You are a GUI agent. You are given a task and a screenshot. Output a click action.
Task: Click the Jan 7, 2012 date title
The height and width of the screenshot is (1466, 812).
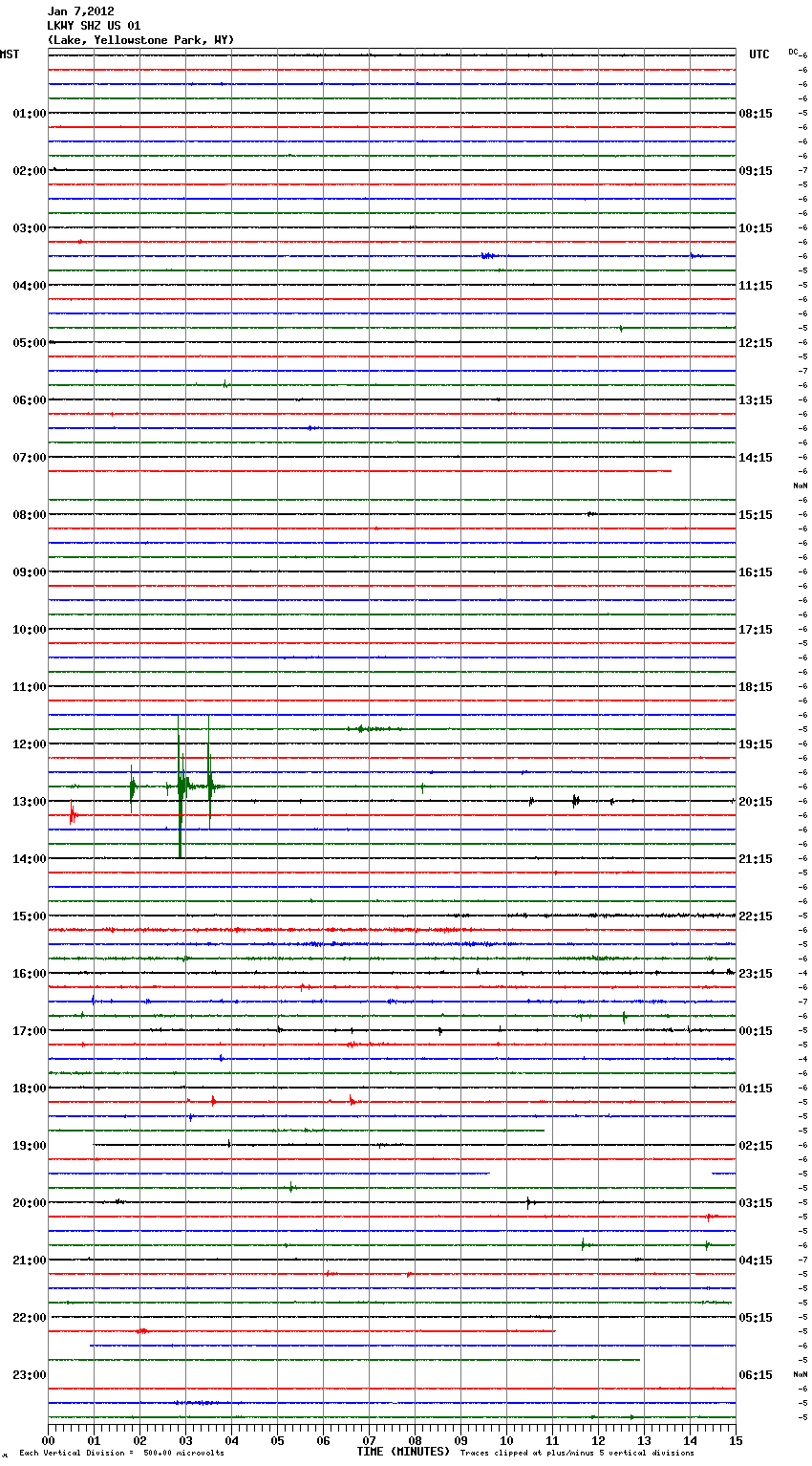click(80, 11)
